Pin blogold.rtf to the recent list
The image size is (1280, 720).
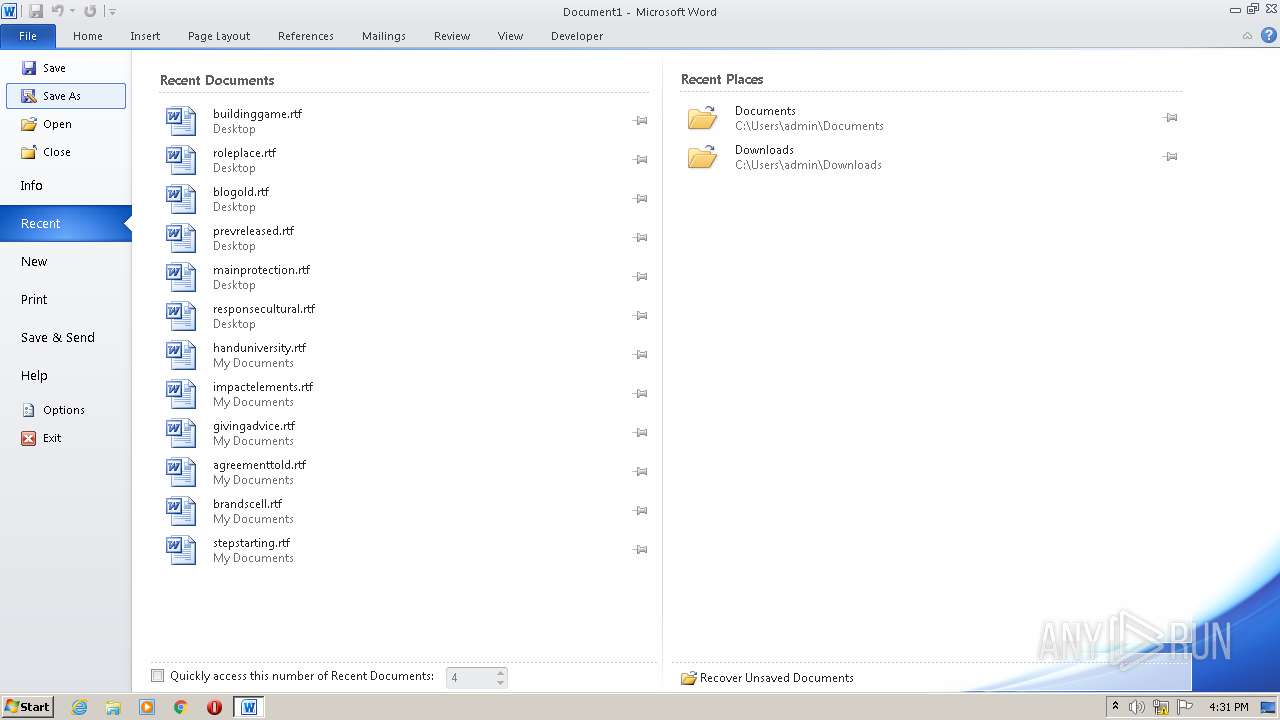640,199
